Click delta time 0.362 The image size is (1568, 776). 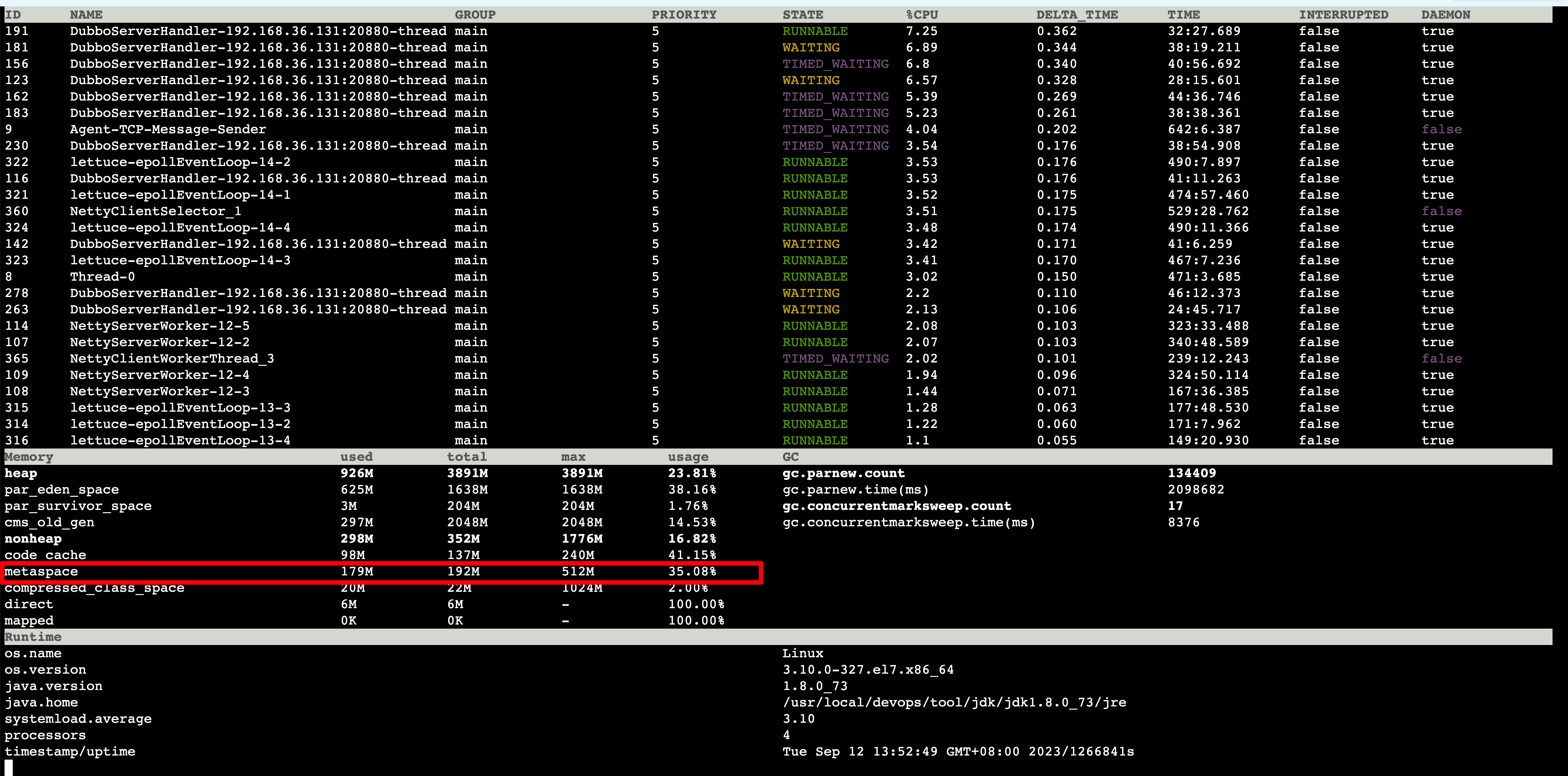click(x=1057, y=31)
